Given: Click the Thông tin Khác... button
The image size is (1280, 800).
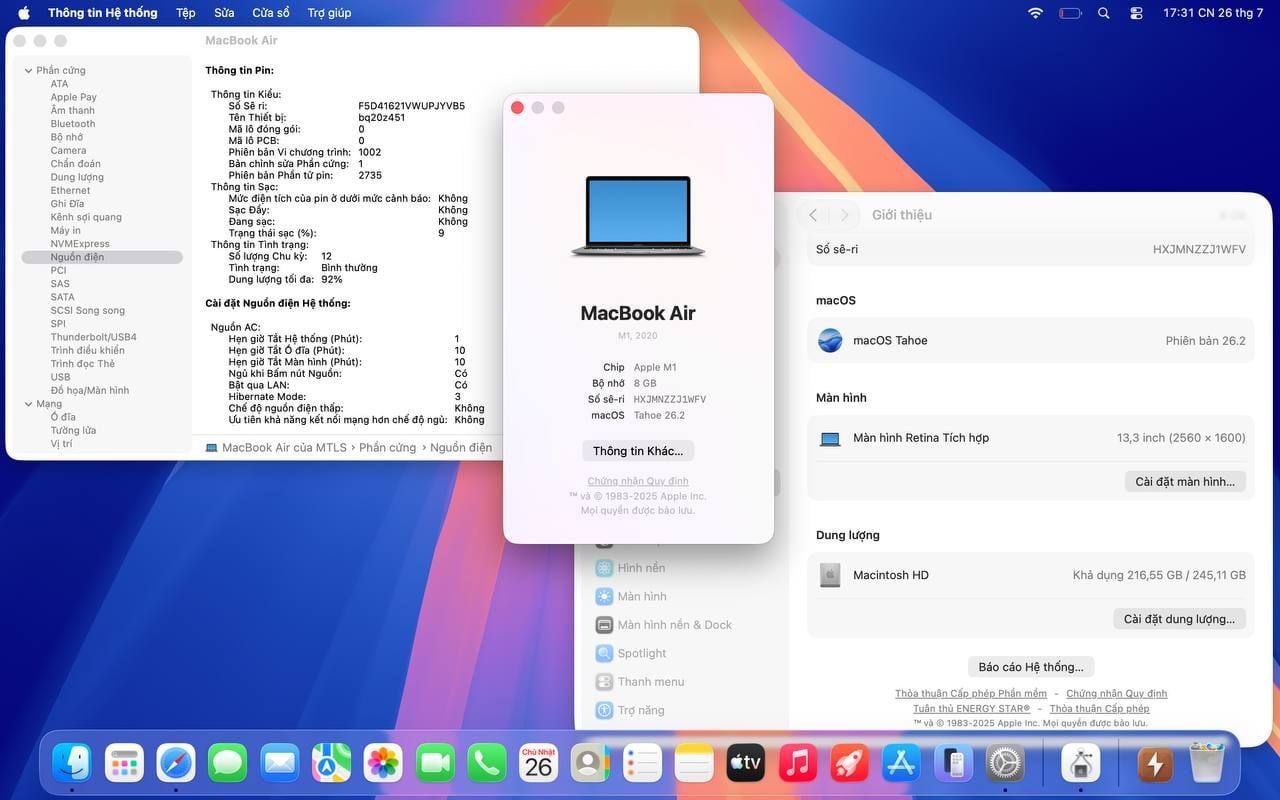Looking at the screenshot, I should (x=638, y=451).
